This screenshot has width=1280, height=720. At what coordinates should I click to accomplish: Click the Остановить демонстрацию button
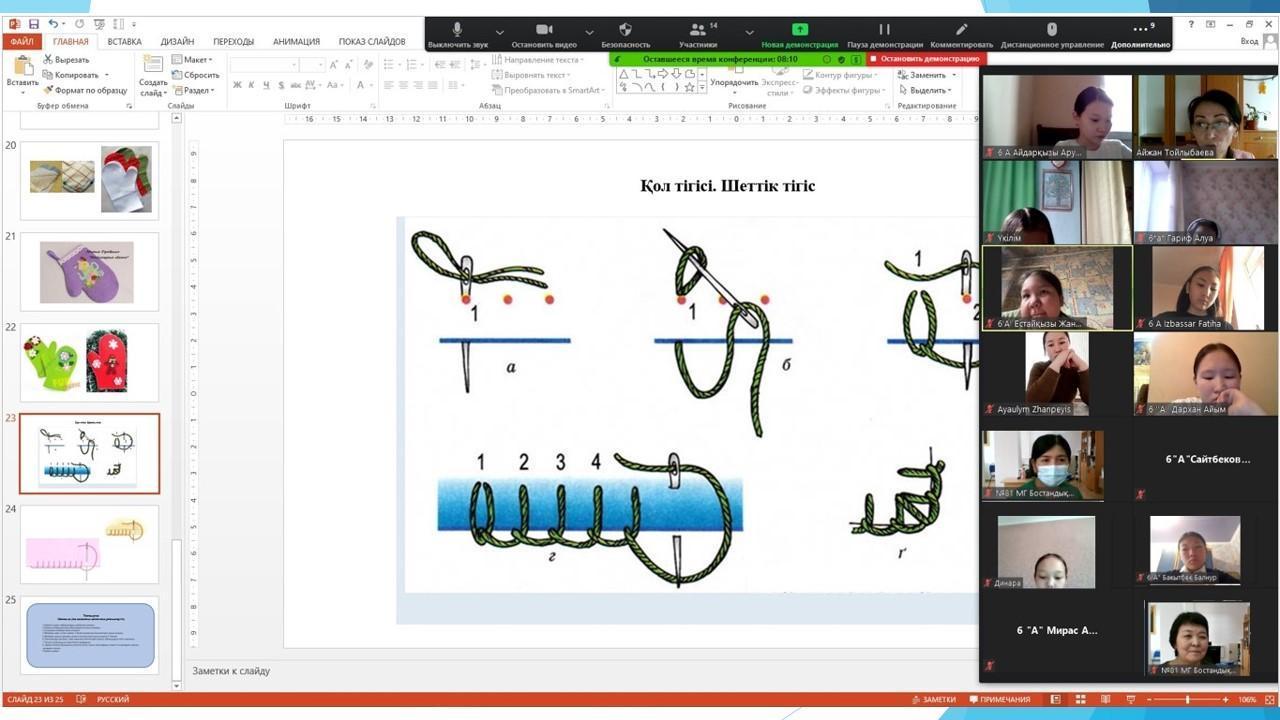point(919,59)
